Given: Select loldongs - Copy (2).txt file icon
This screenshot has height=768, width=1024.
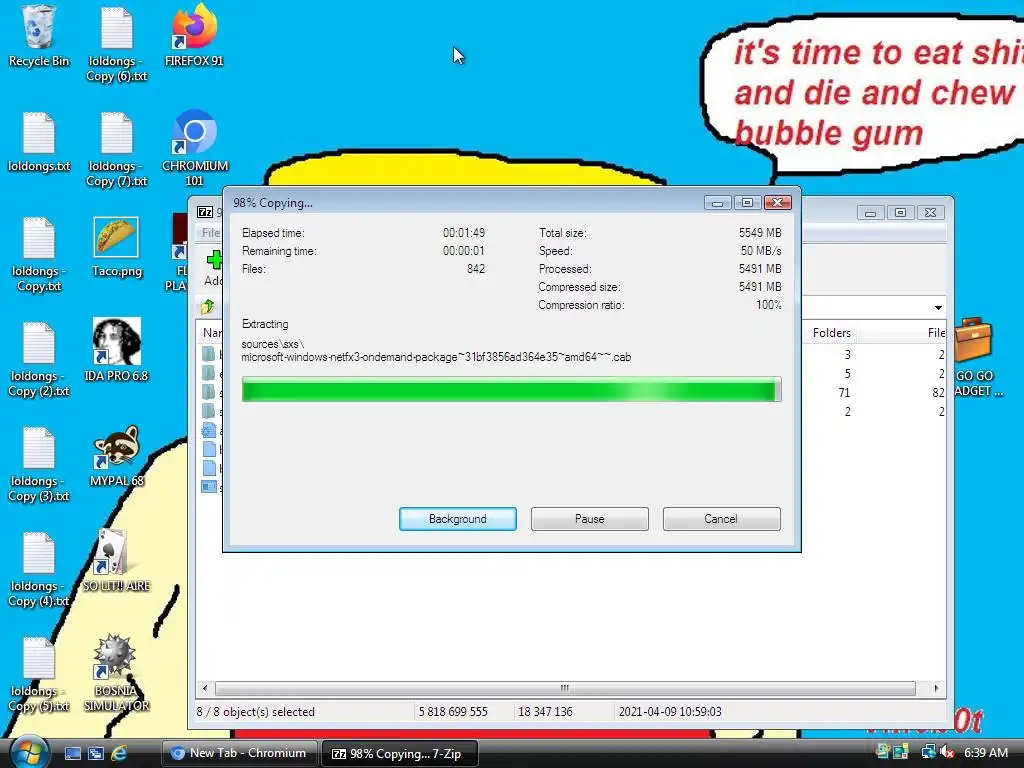Looking at the screenshot, I should pyautogui.click(x=39, y=360).
